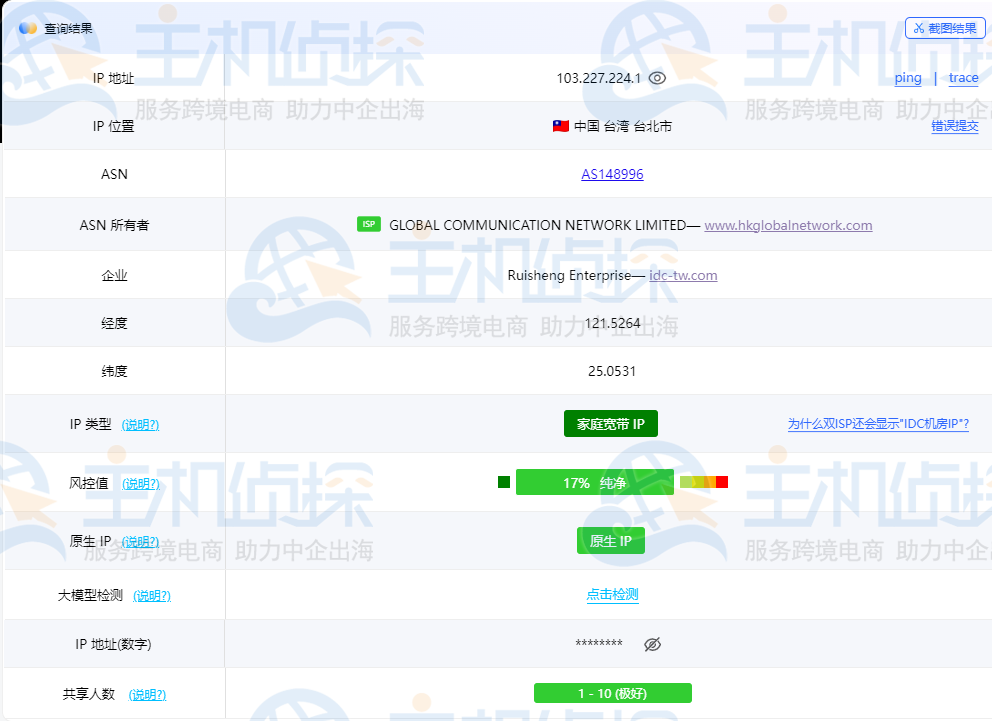Click the green ISP badge icon
992x721 pixels.
pyautogui.click(x=369, y=224)
